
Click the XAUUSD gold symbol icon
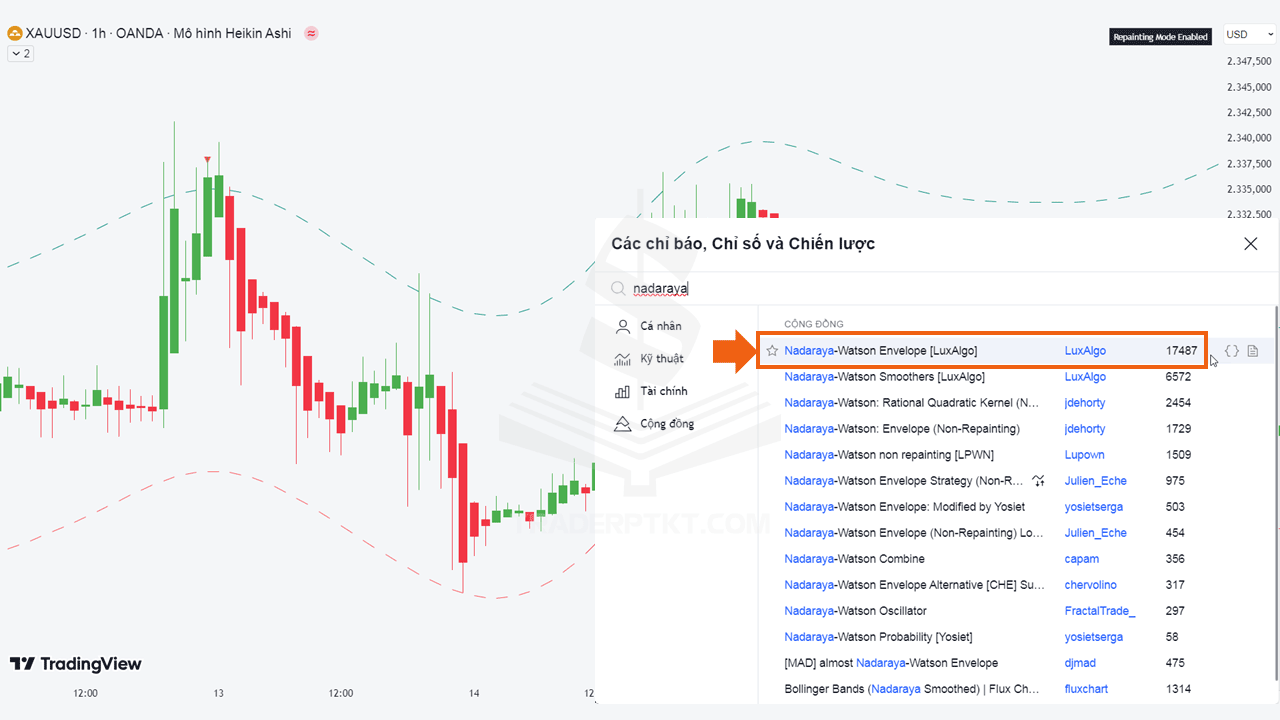point(15,34)
